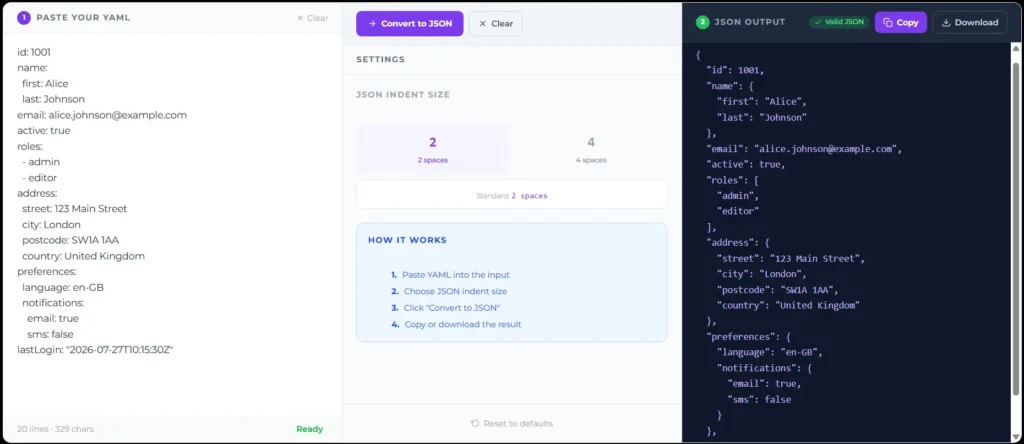This screenshot has height=444, width=1024.
Task: Click the "id": 1001 JSON line
Action: 735,71
